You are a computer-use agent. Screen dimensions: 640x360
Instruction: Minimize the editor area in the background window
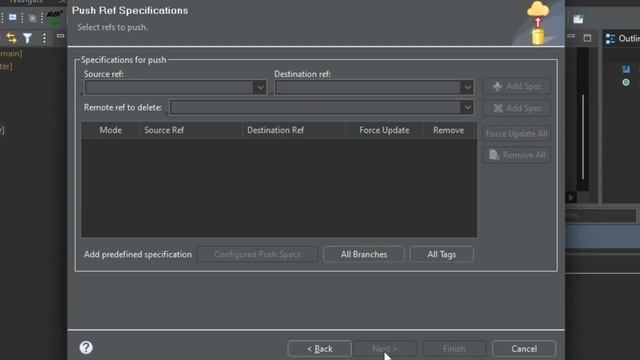click(x=571, y=36)
